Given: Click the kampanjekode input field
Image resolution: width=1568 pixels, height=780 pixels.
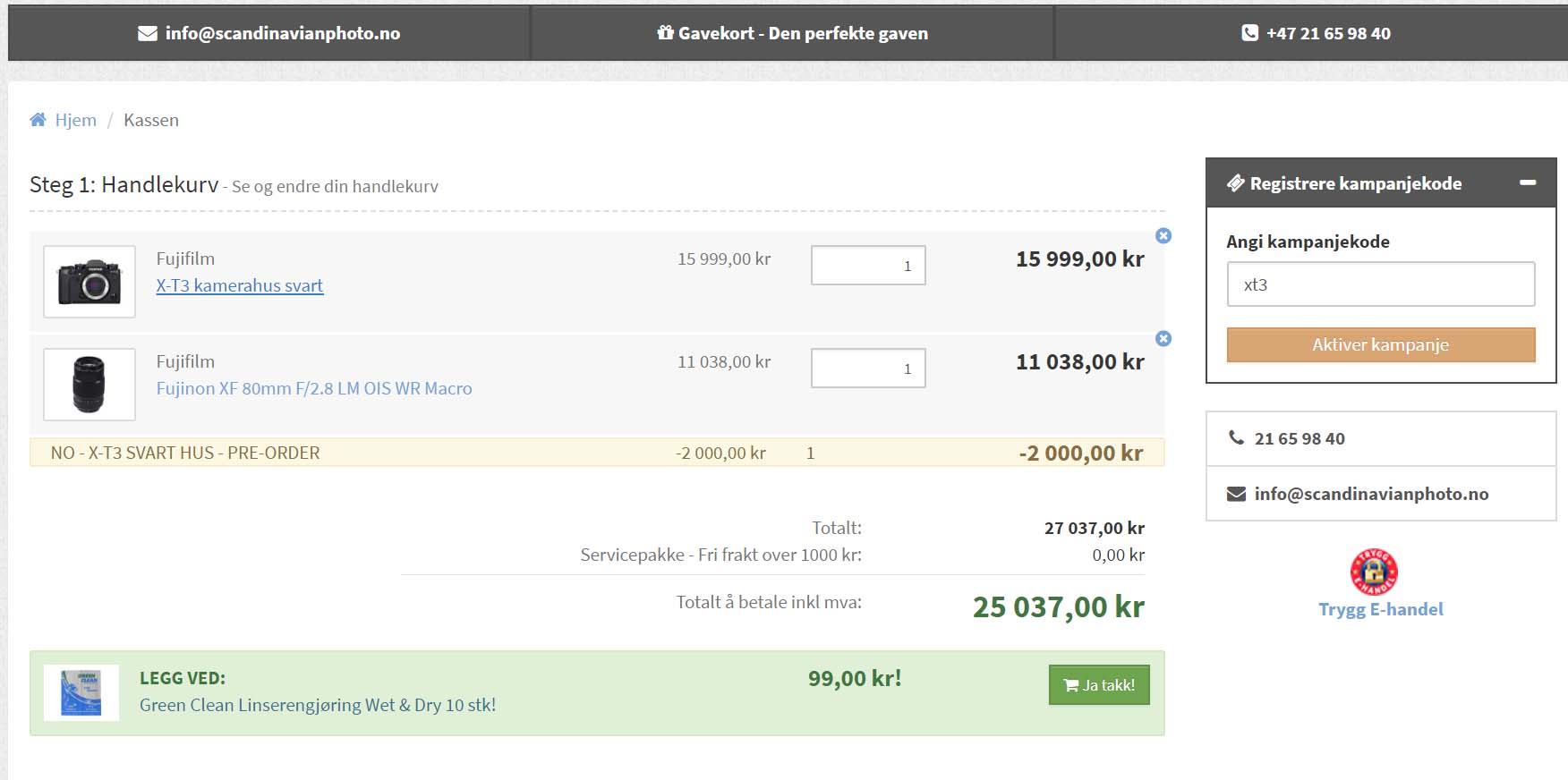Looking at the screenshot, I should pyautogui.click(x=1381, y=284).
